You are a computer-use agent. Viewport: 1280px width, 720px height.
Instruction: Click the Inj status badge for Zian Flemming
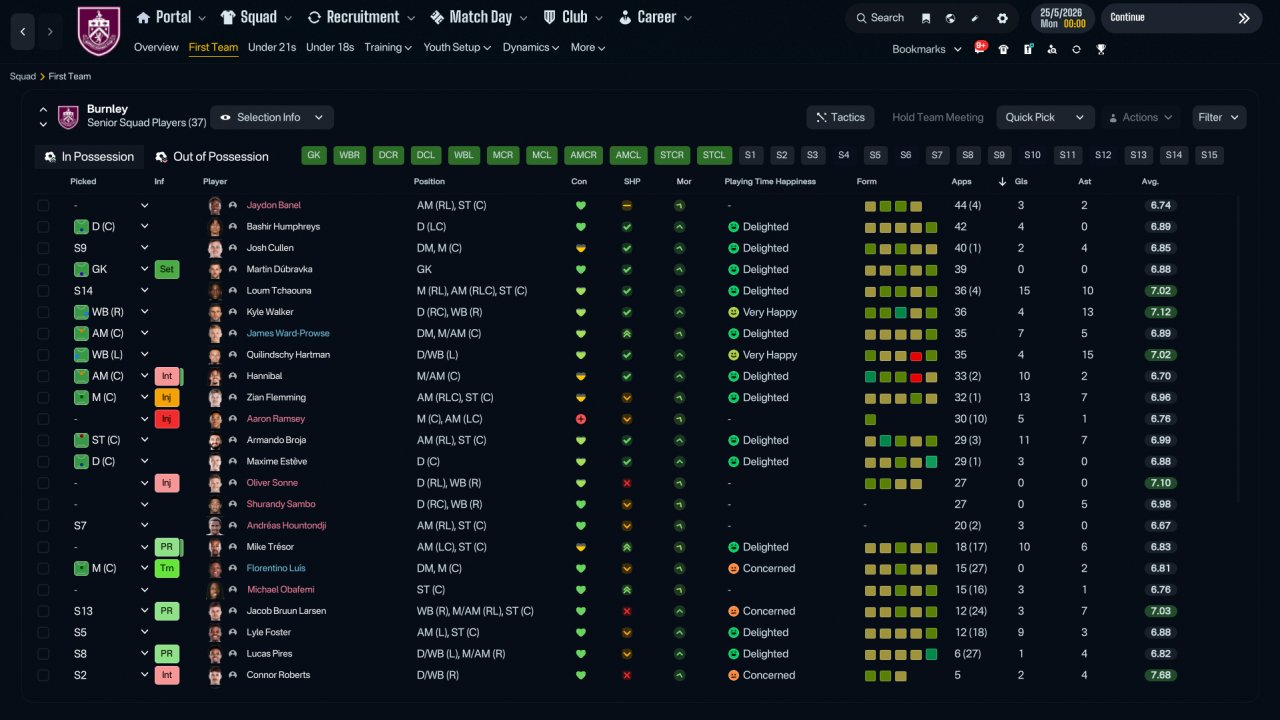tap(167, 398)
